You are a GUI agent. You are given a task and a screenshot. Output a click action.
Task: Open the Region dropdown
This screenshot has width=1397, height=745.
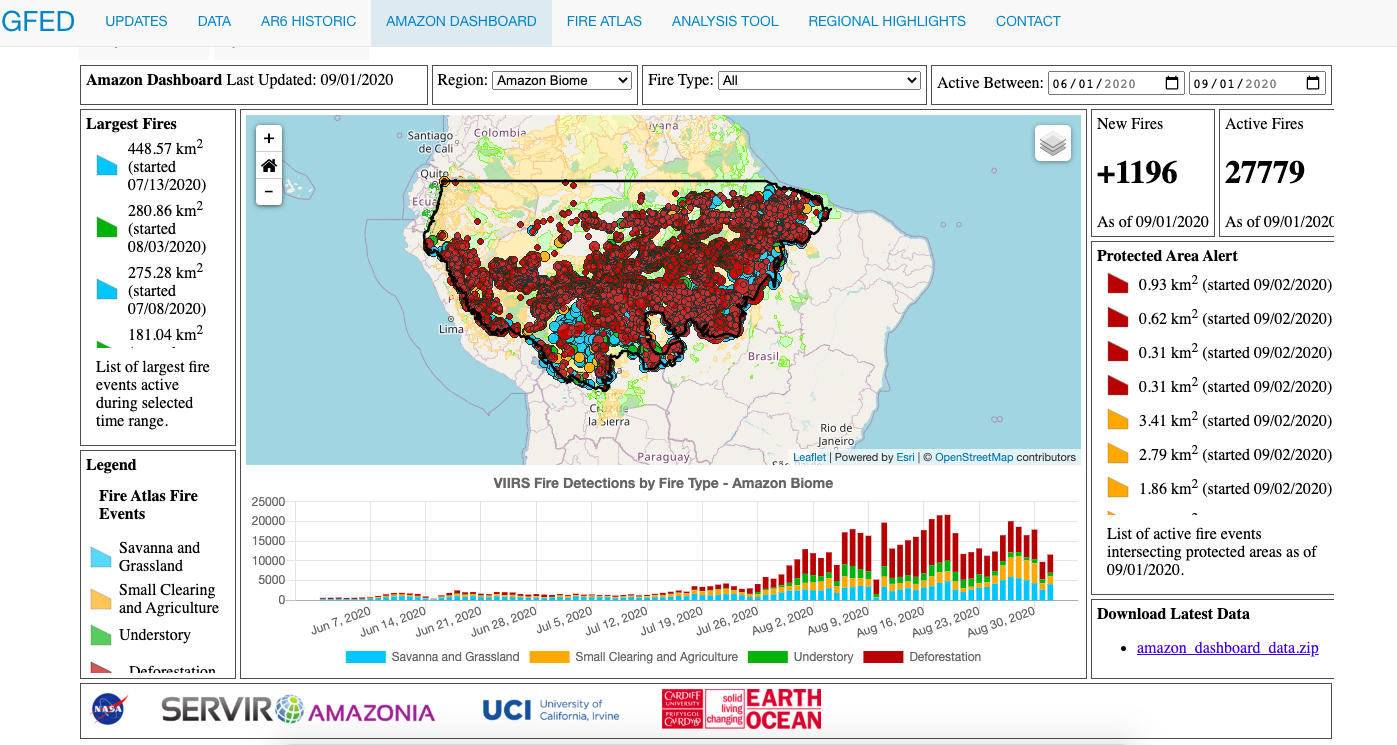tap(561, 80)
